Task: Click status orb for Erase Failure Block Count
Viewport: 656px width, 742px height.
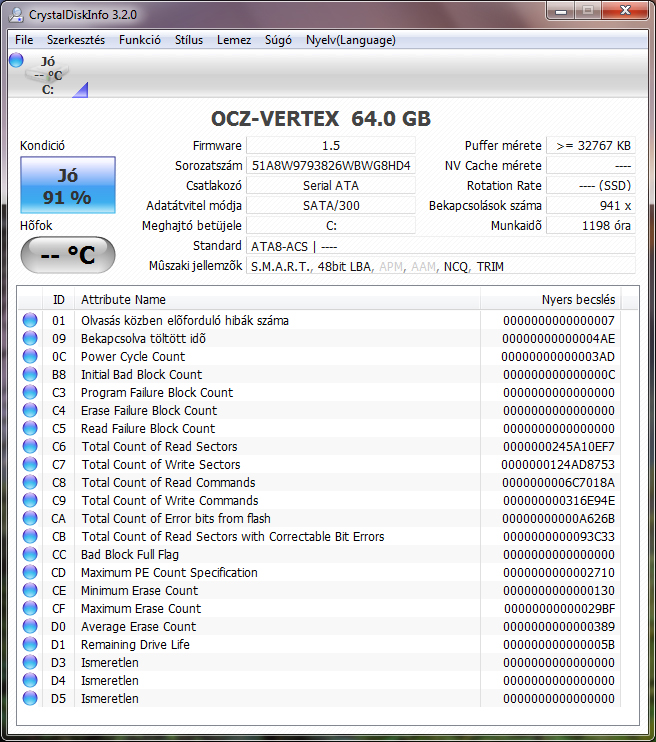Action: [x=30, y=410]
